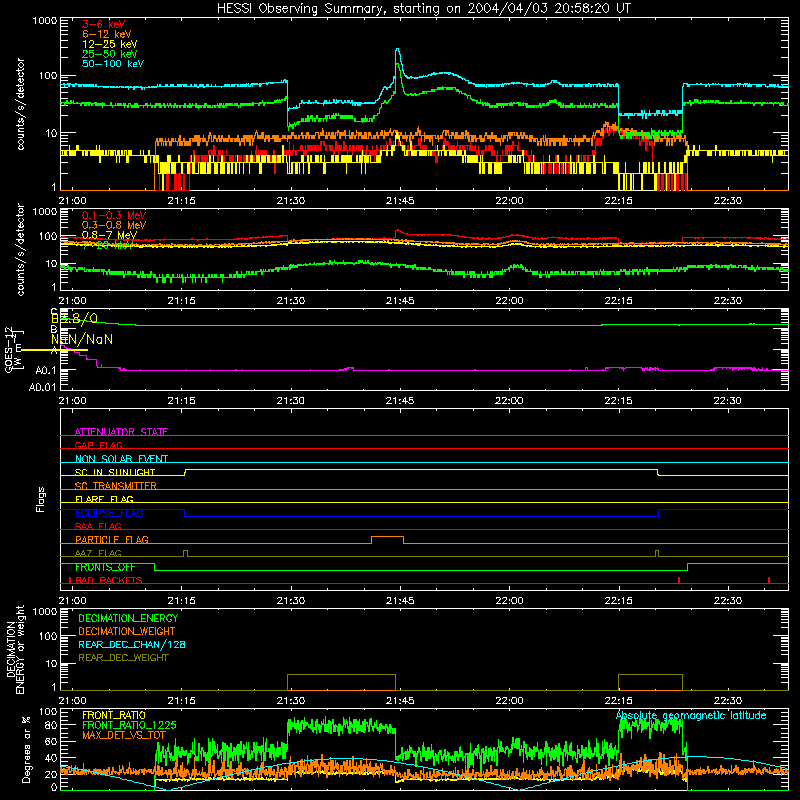This screenshot has height=800, width=800.
Task: Click the green '25-50 keV' legend label
Action: (x=110, y=54)
